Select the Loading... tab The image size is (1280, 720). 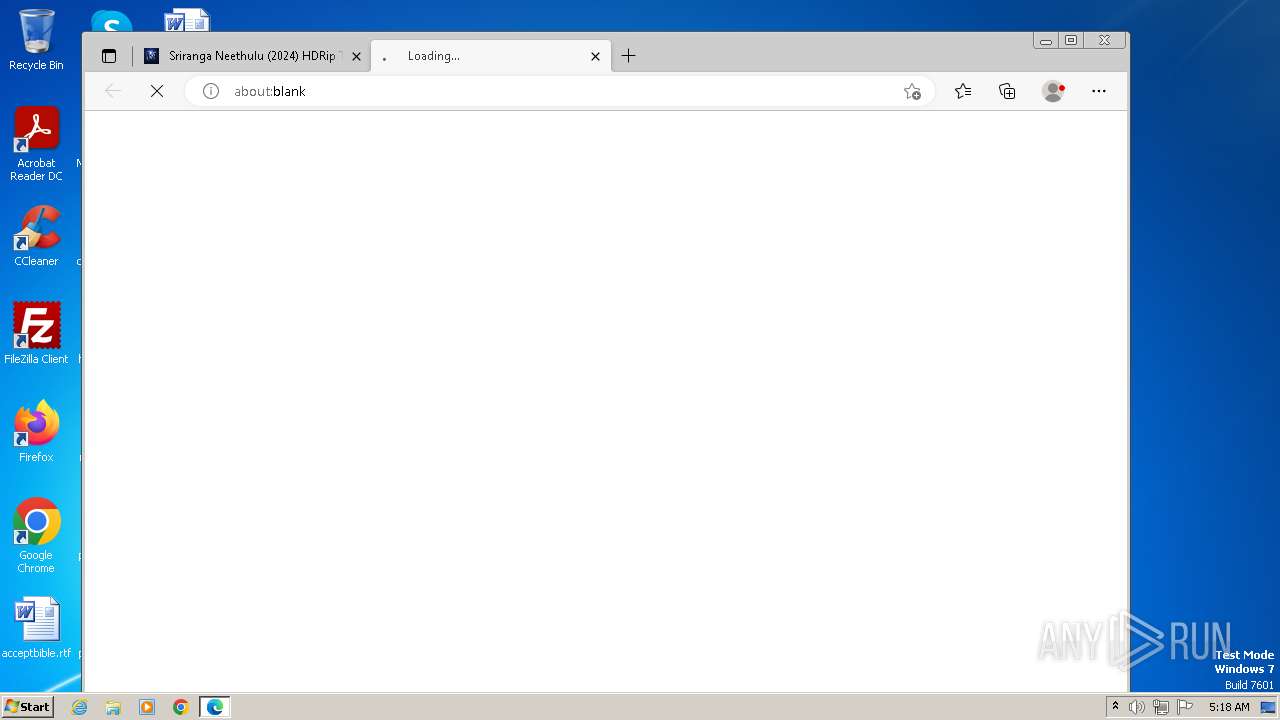click(x=490, y=56)
